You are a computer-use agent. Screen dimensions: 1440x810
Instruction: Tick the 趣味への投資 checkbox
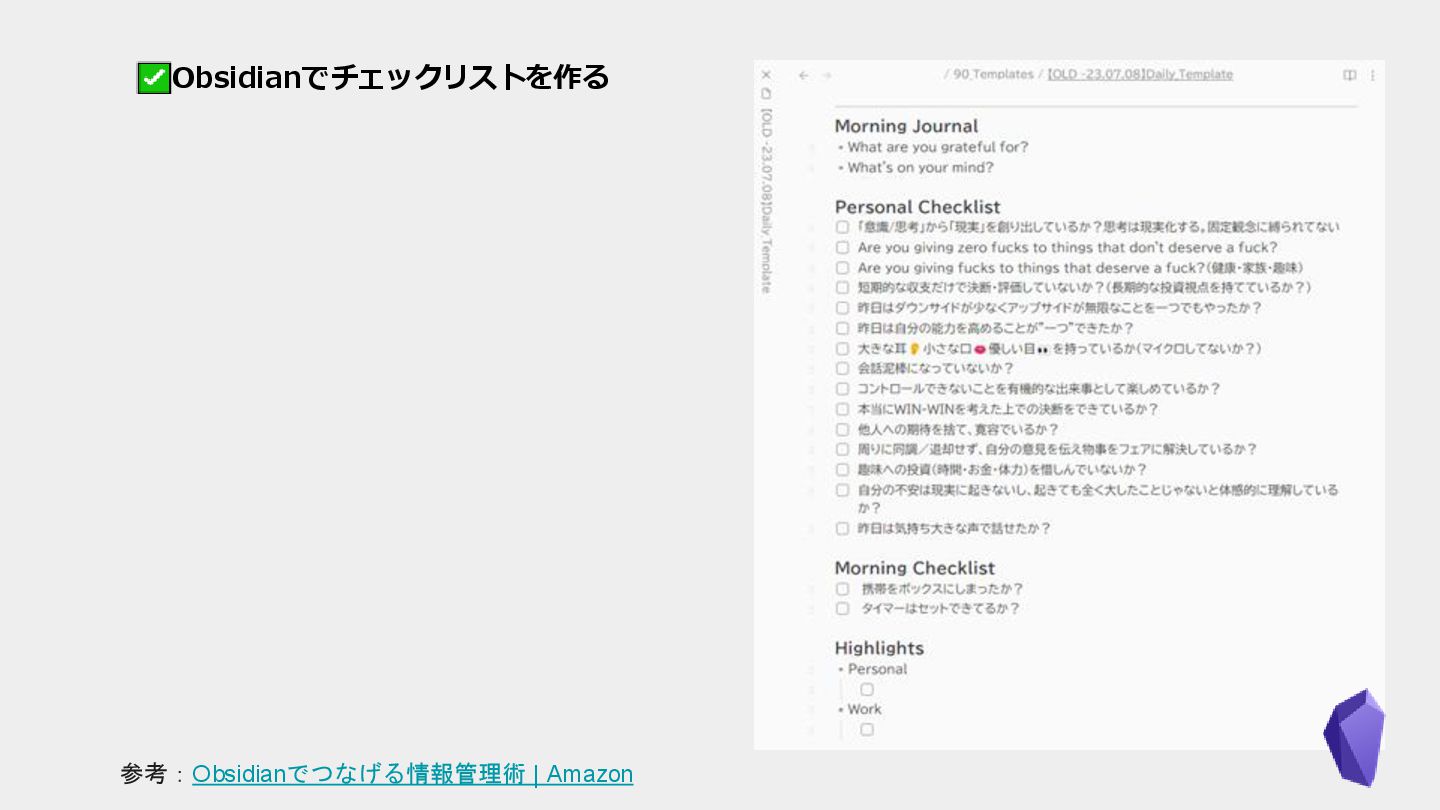pos(842,470)
